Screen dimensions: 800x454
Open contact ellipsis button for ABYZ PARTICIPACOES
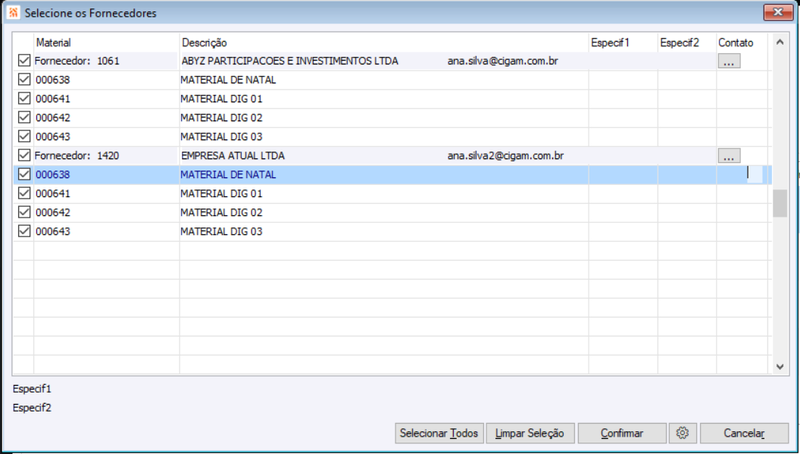coord(729,61)
